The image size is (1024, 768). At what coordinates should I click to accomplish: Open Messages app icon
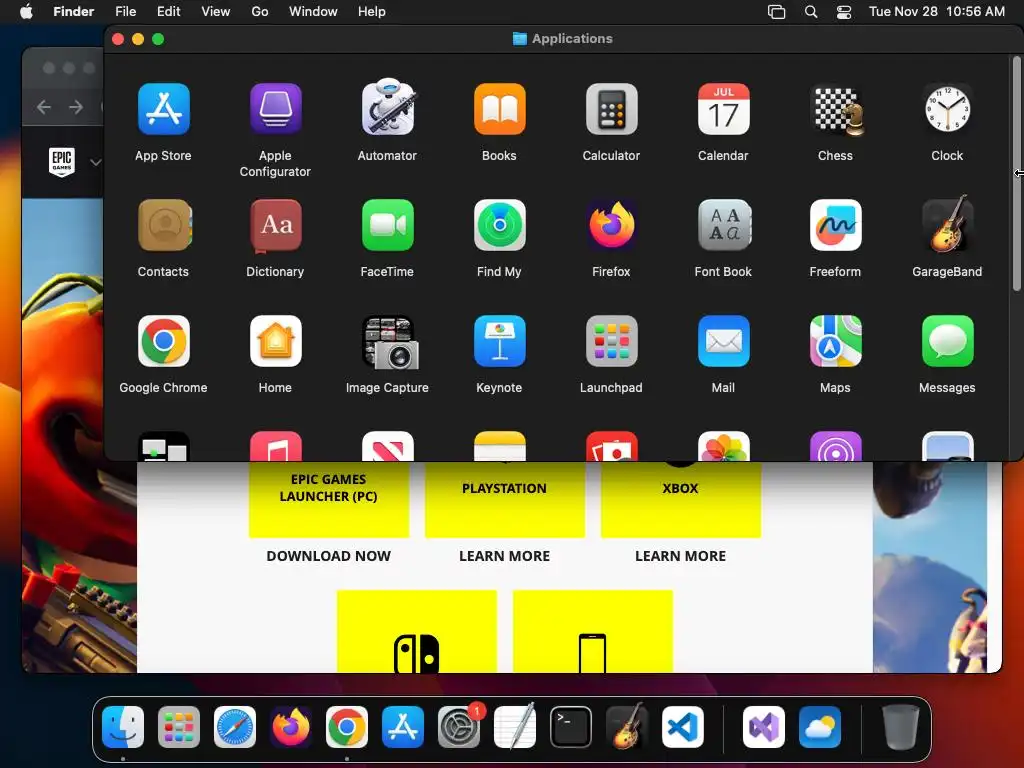[947, 341]
